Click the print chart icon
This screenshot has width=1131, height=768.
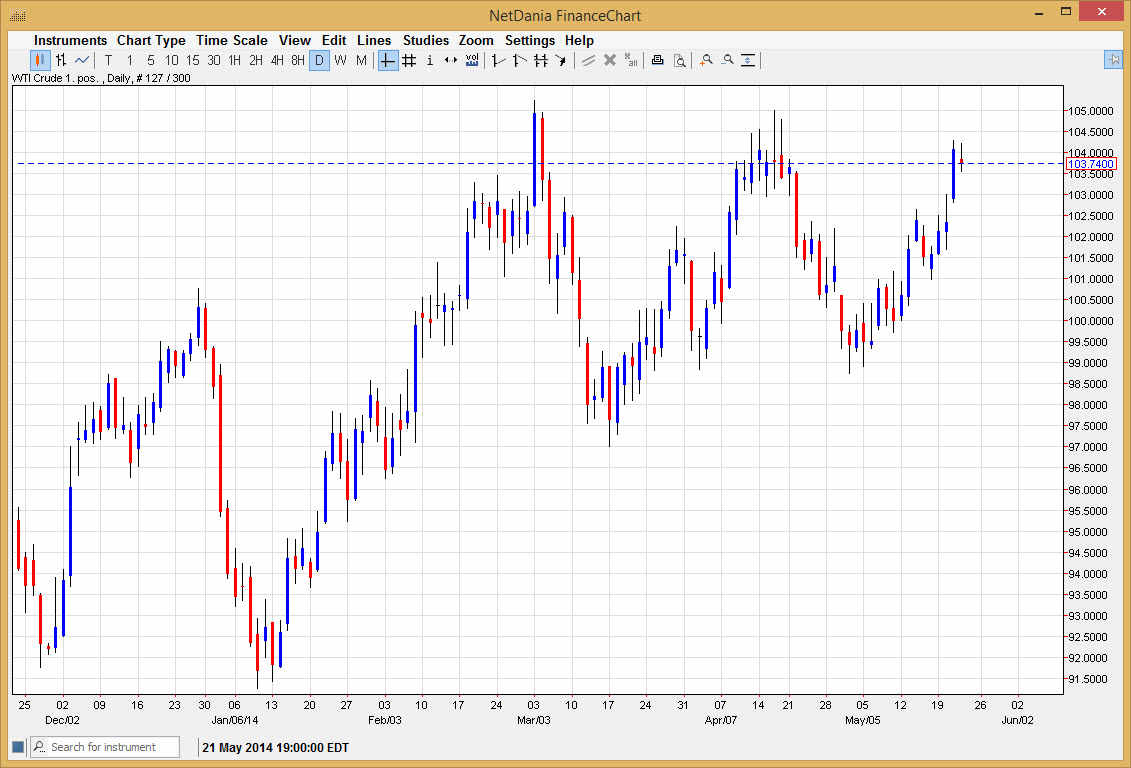pyautogui.click(x=657, y=61)
